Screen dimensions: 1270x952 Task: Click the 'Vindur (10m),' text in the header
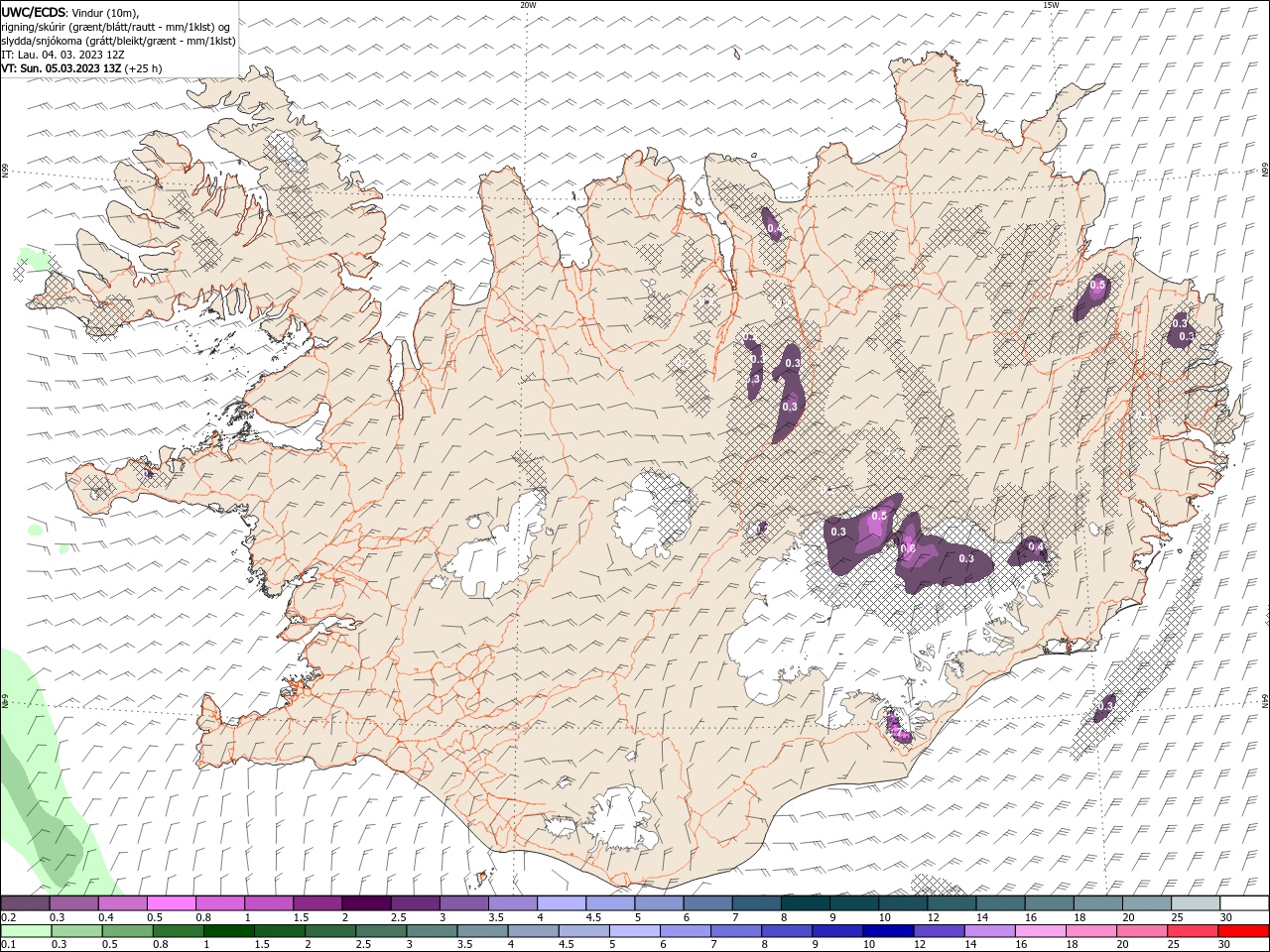(x=106, y=12)
